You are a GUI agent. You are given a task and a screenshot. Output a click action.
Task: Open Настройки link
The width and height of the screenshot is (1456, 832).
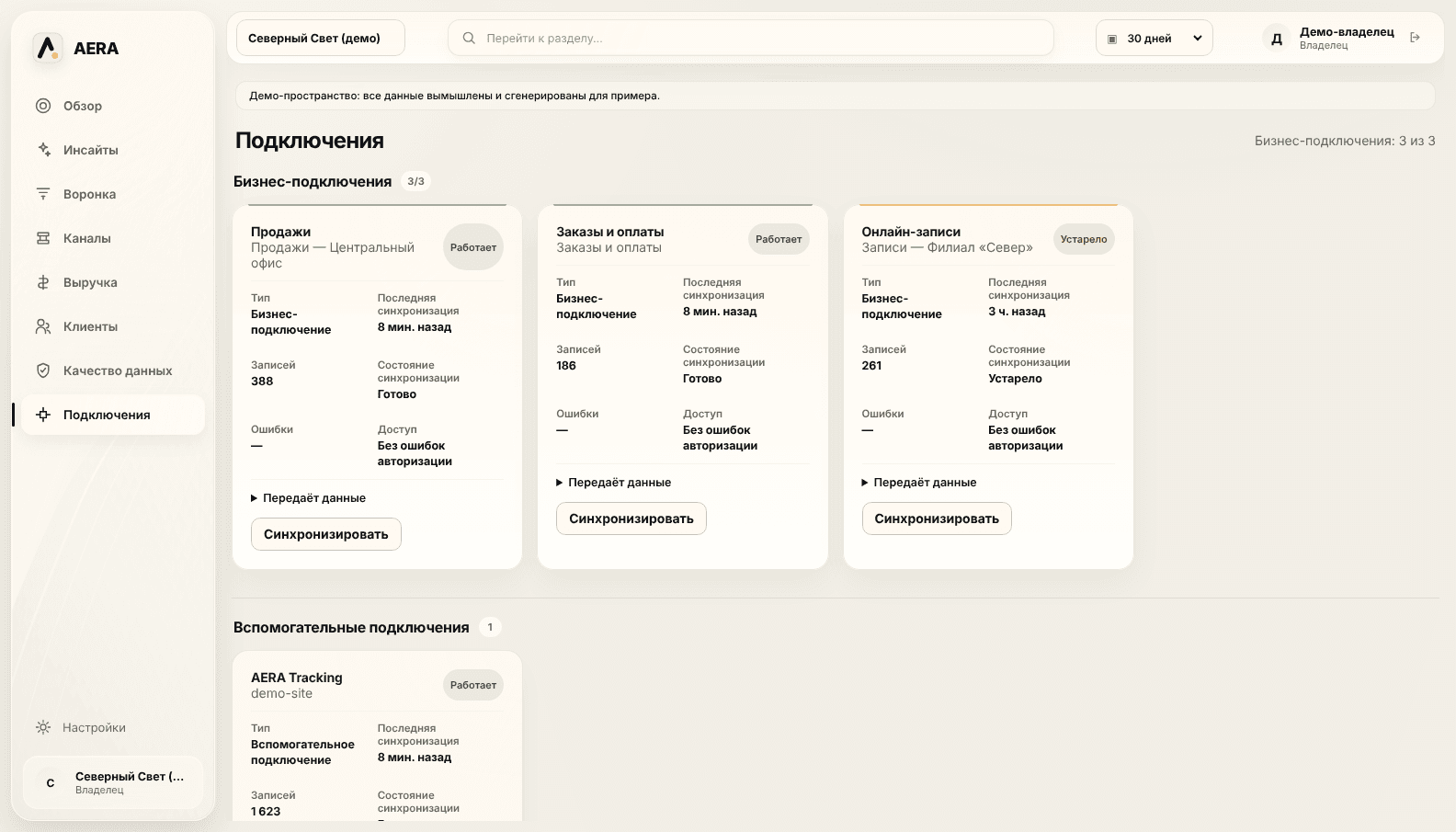(113, 727)
